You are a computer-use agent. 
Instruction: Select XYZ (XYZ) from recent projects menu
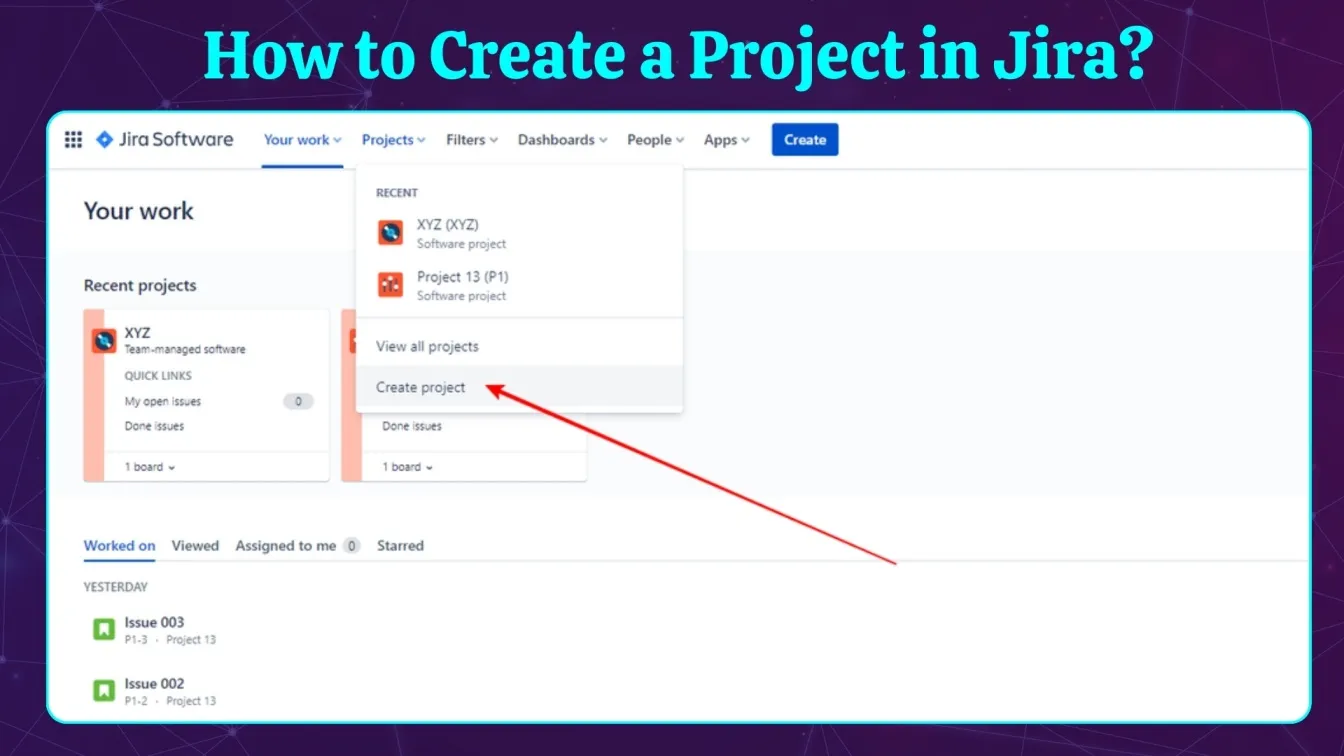click(x=519, y=233)
